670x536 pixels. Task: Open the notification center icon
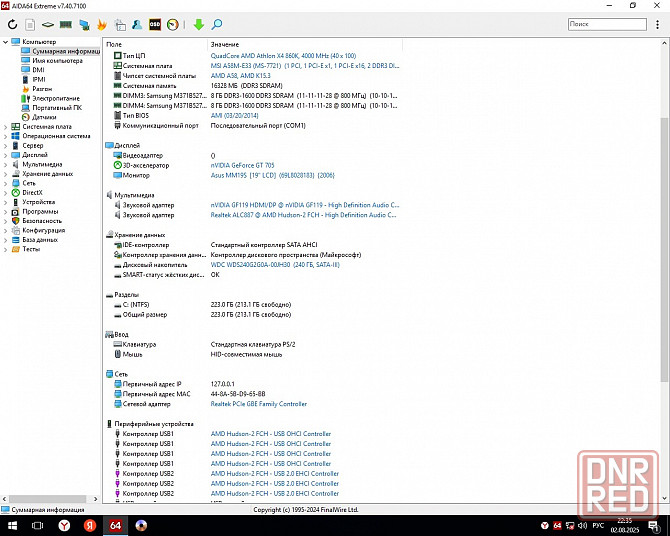[654, 525]
